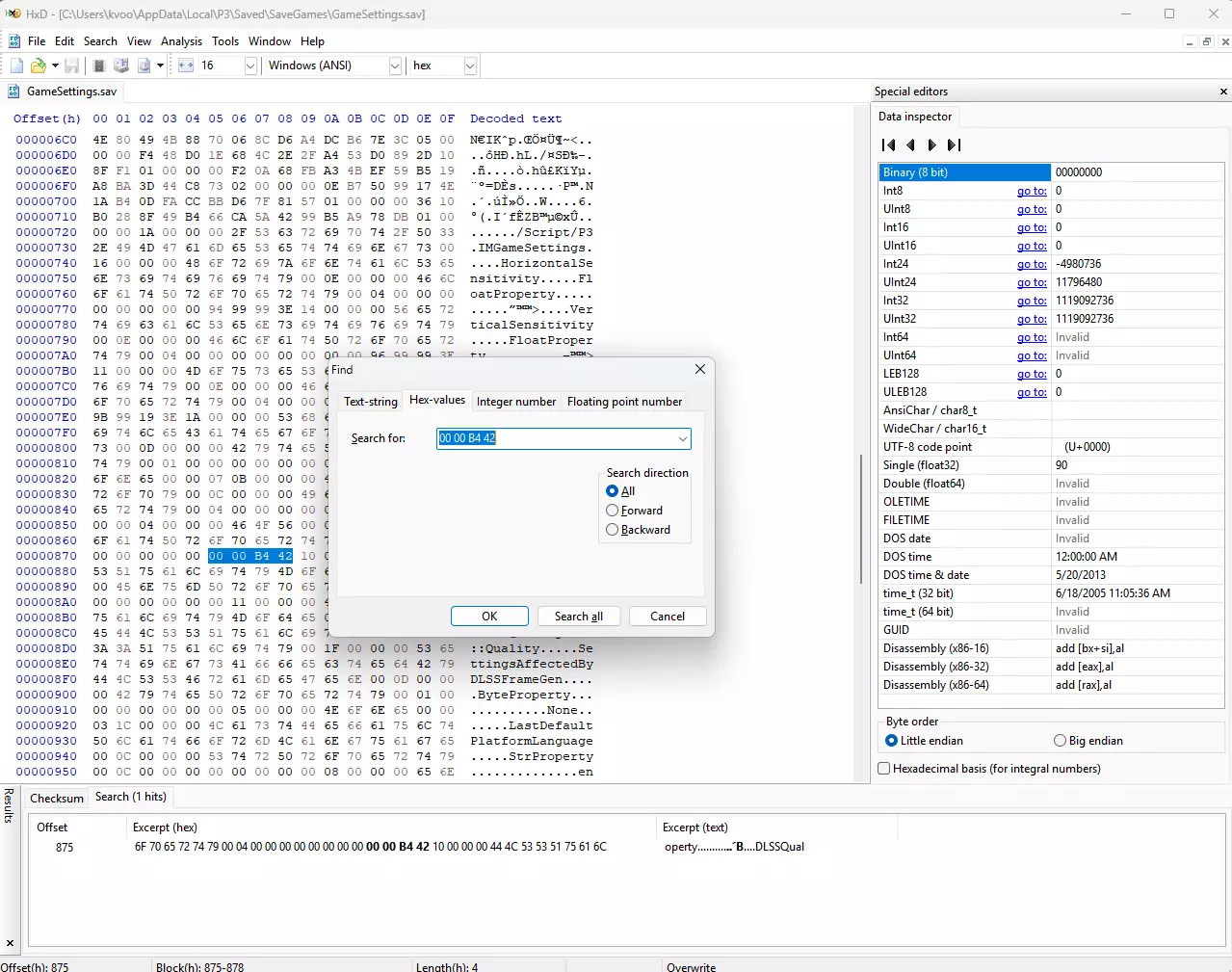Click go to link for Int32
Screen dimensions: 1232x972
pyautogui.click(x=1031, y=301)
